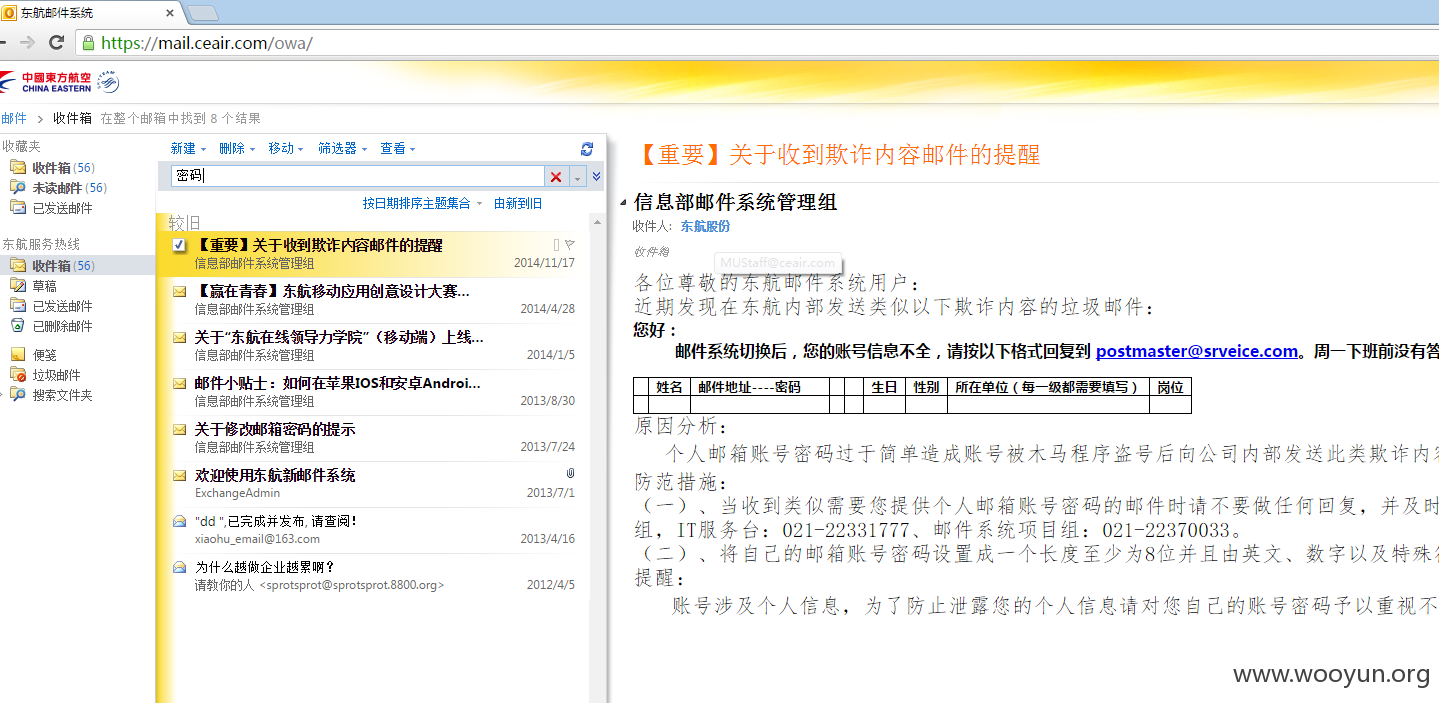1439x703 pixels.
Task: Click the message list scrollbar up arrow
Action: click(x=596, y=221)
